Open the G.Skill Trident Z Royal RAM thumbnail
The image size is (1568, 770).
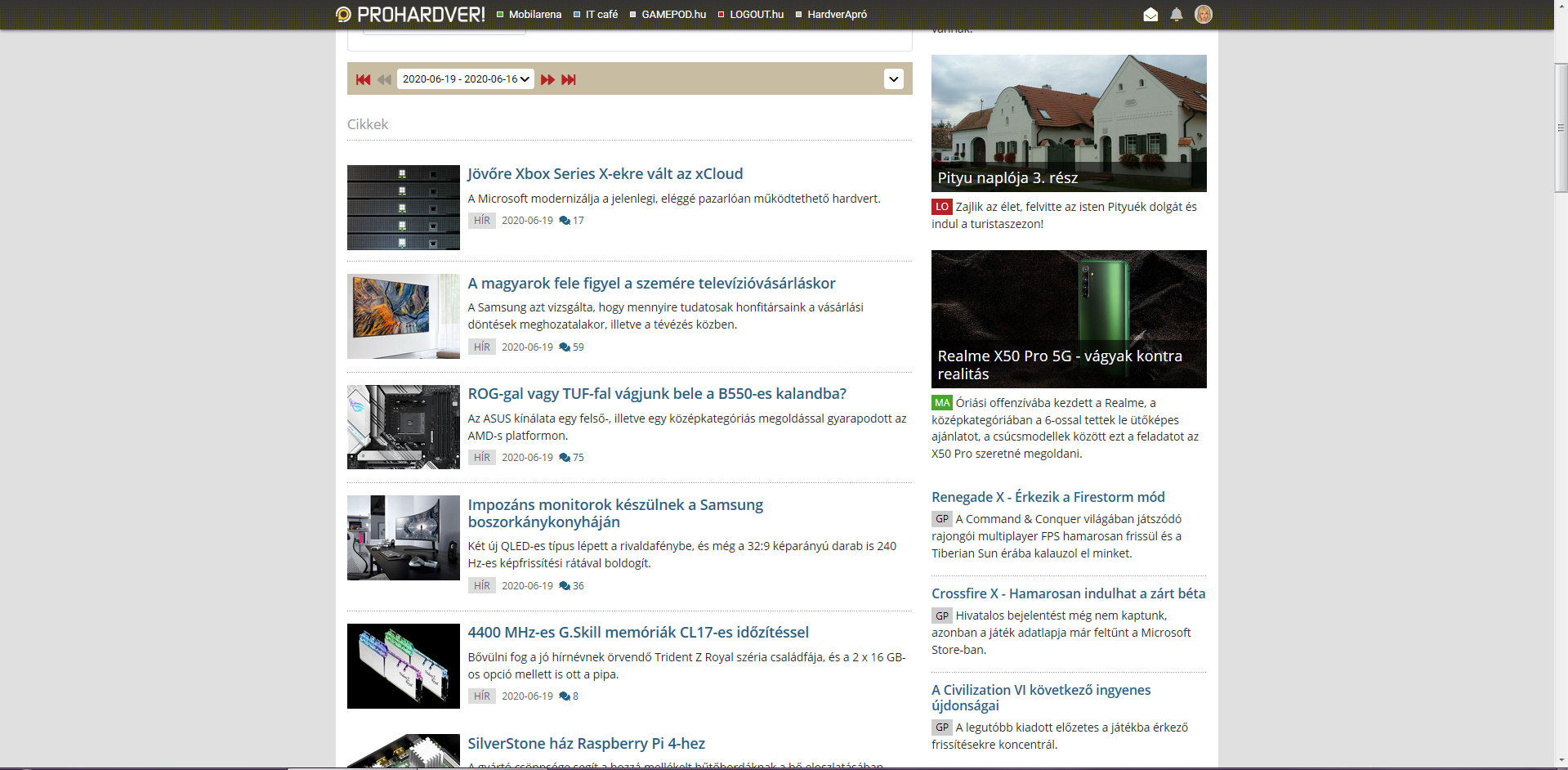pyautogui.click(x=404, y=666)
